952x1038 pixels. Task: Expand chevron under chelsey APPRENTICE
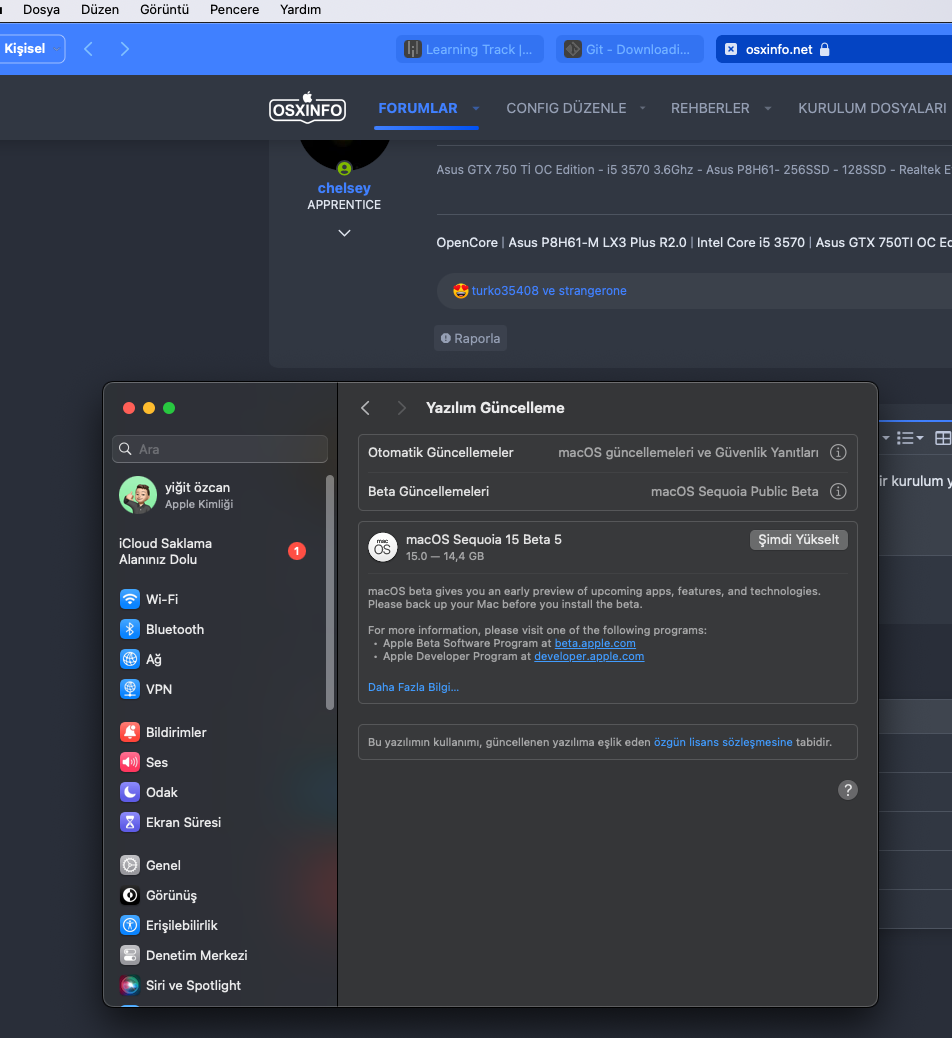pos(344,233)
